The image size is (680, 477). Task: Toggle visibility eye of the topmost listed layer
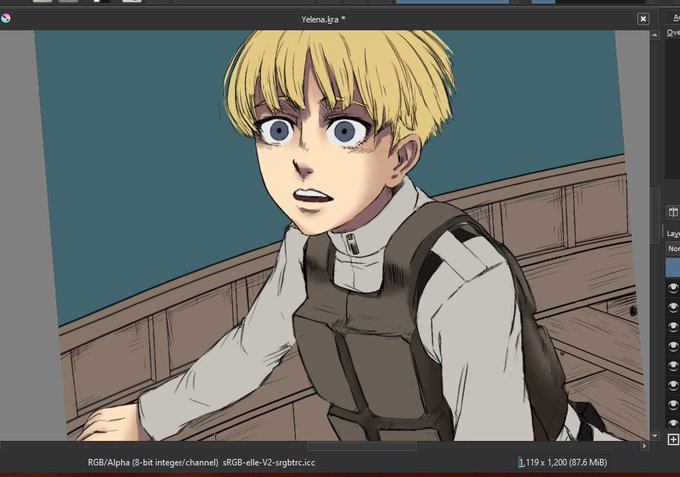tap(673, 288)
